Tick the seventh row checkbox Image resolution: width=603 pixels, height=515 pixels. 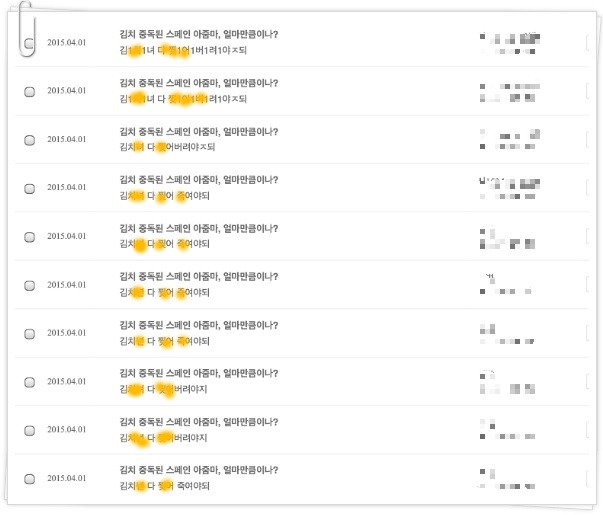(x=30, y=334)
